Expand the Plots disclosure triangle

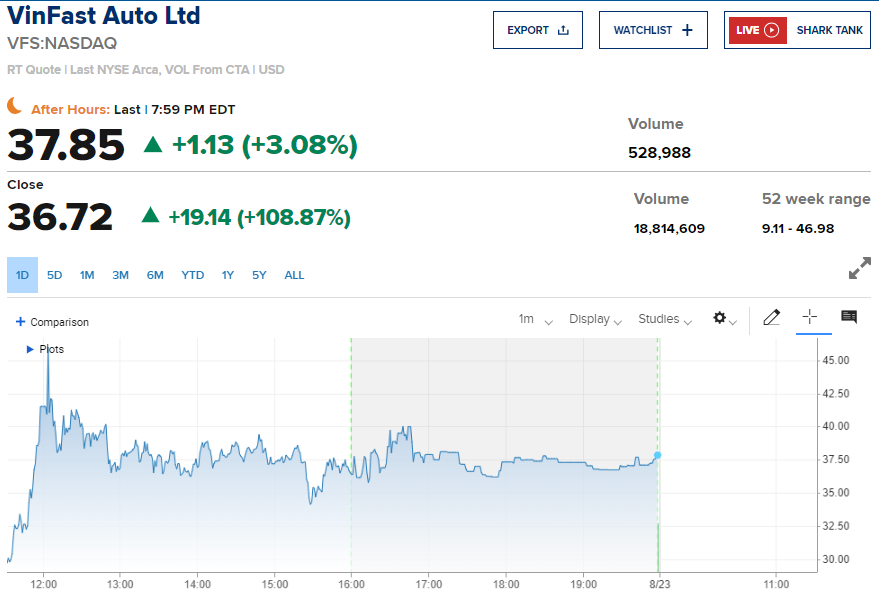tap(30, 349)
